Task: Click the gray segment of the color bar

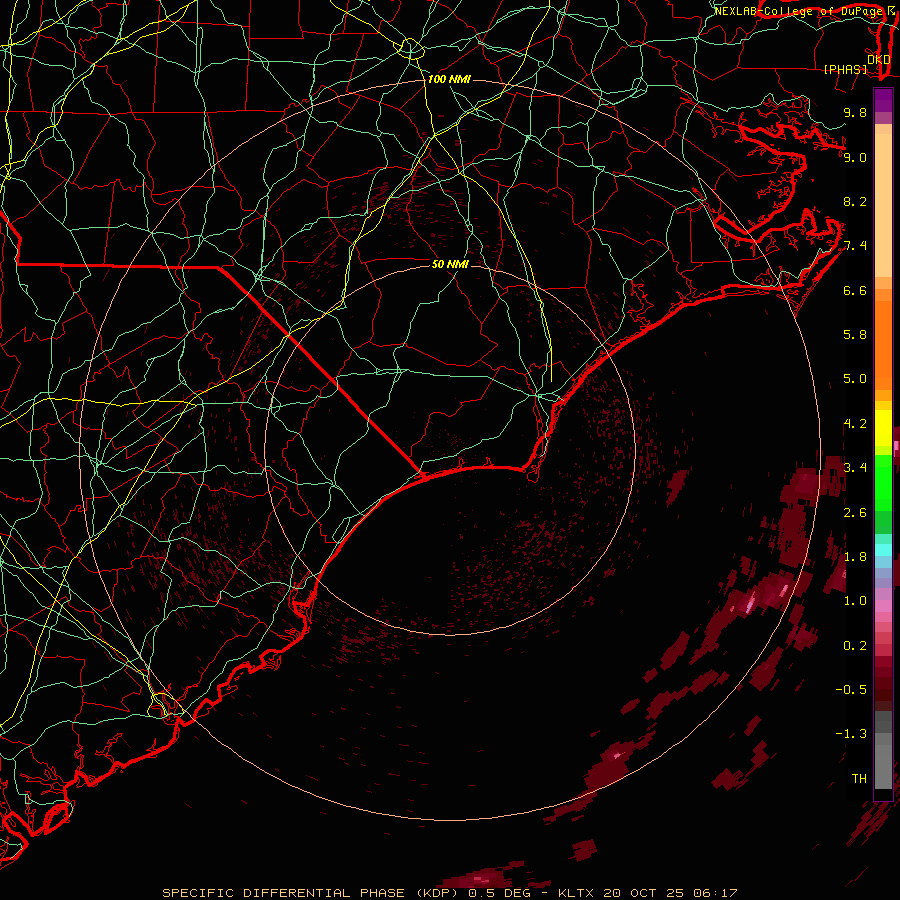Action: click(883, 750)
